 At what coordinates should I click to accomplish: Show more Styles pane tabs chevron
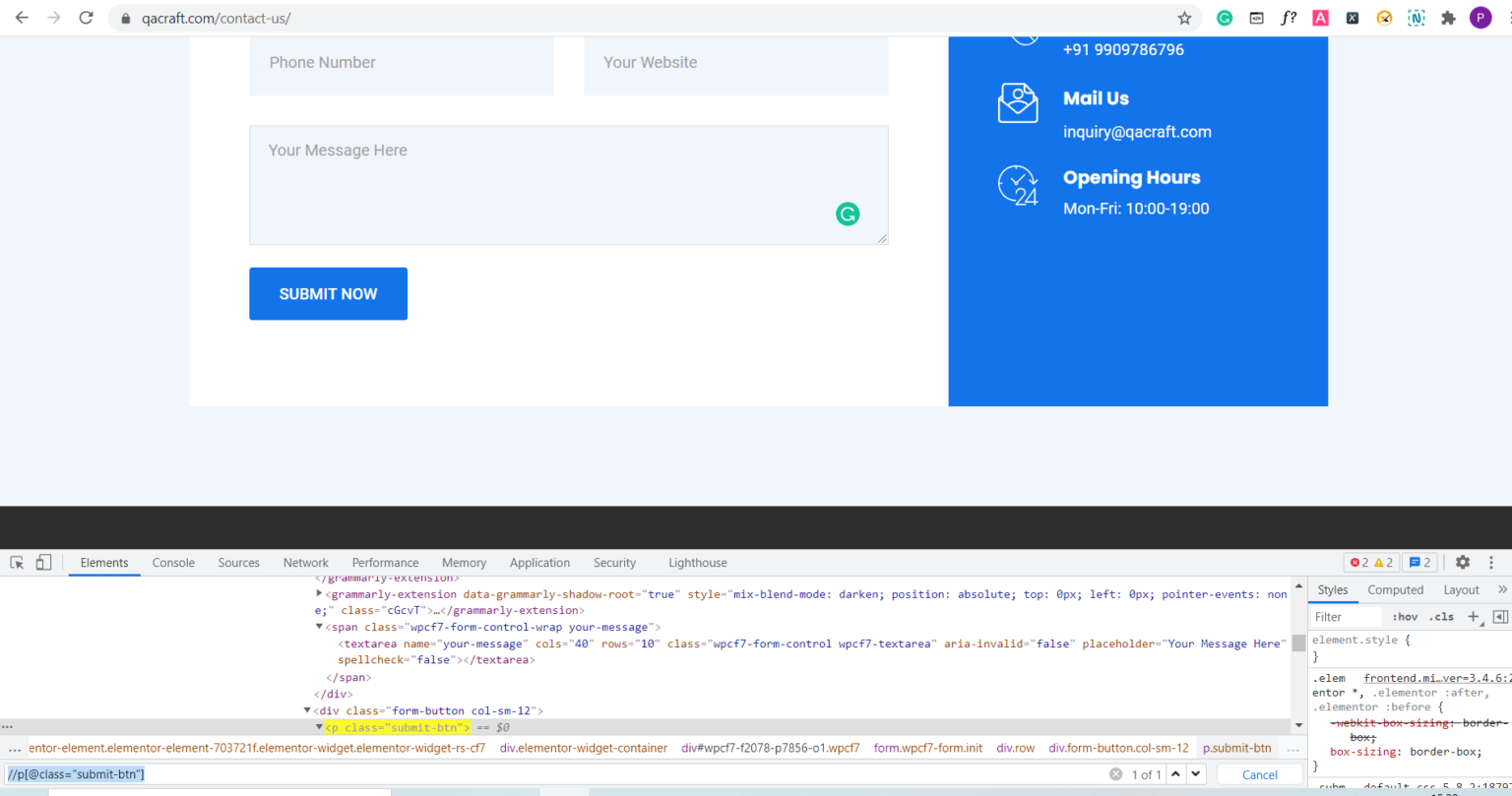[1502, 589]
